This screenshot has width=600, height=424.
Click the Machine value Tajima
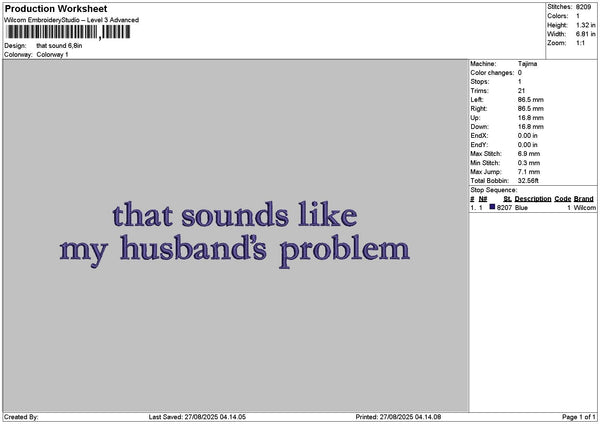[527, 64]
